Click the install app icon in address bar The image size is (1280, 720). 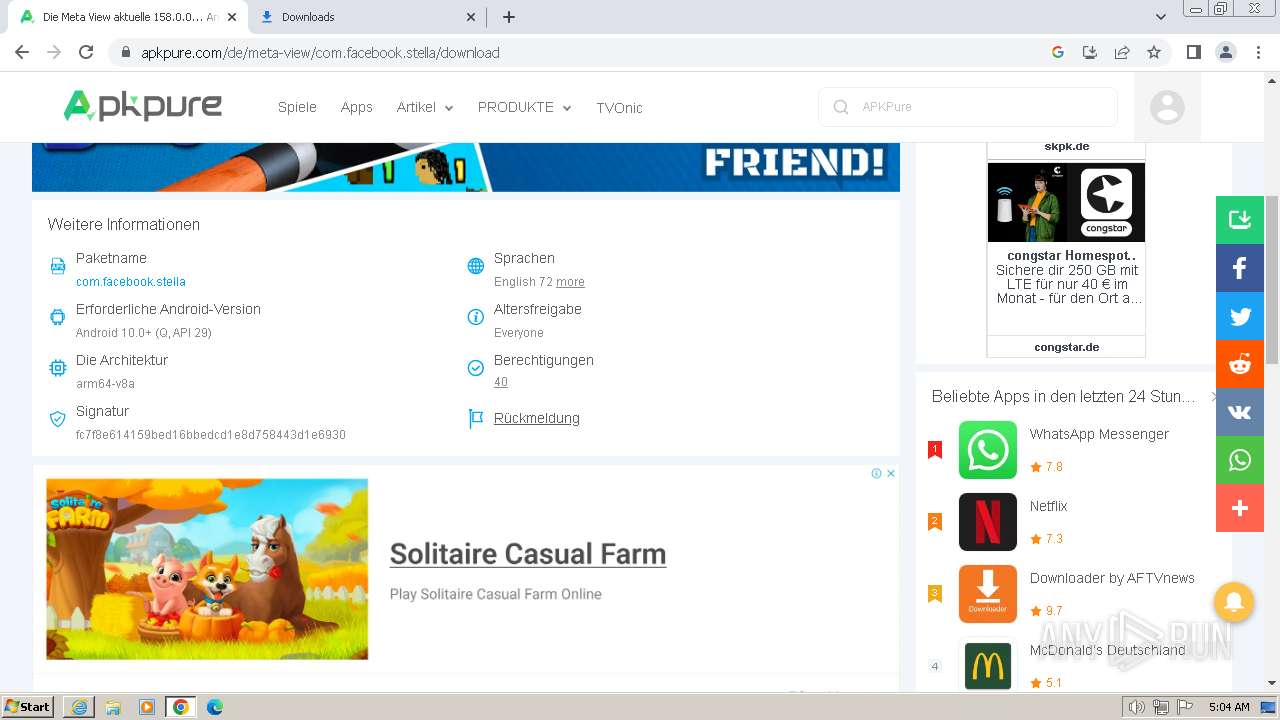tap(1090, 52)
